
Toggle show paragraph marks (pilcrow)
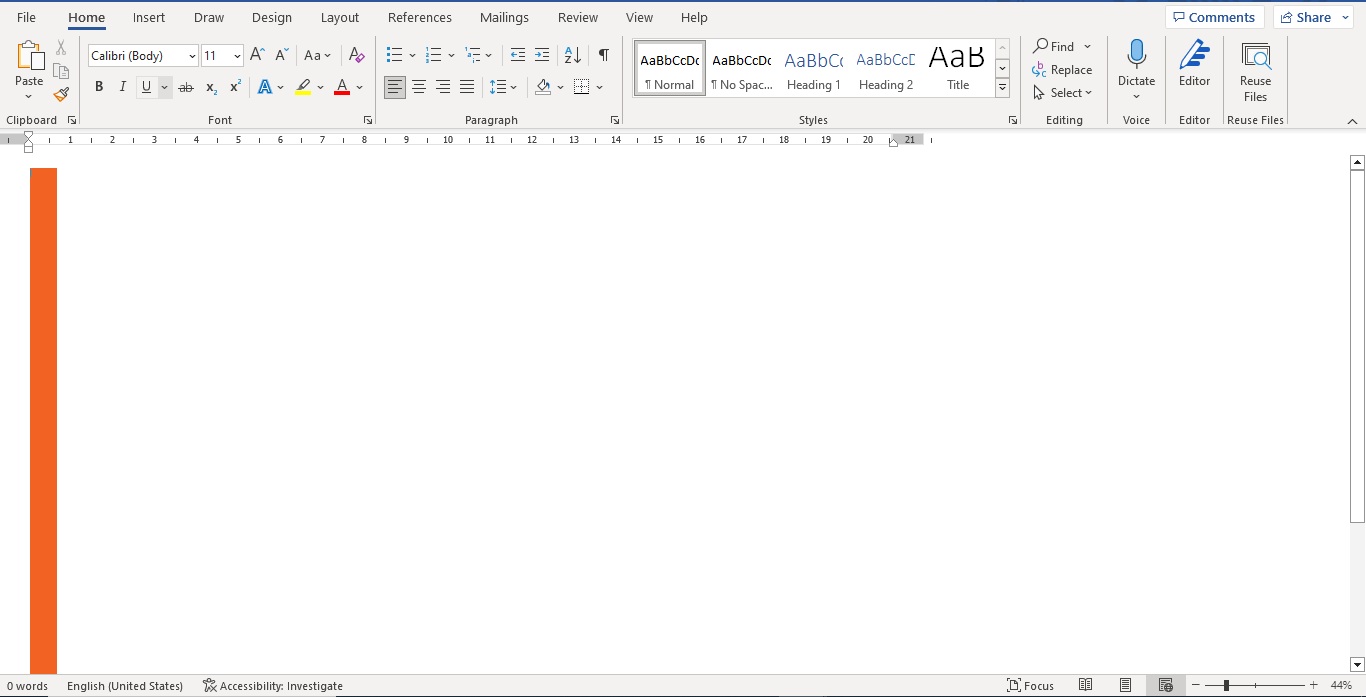[x=603, y=55]
